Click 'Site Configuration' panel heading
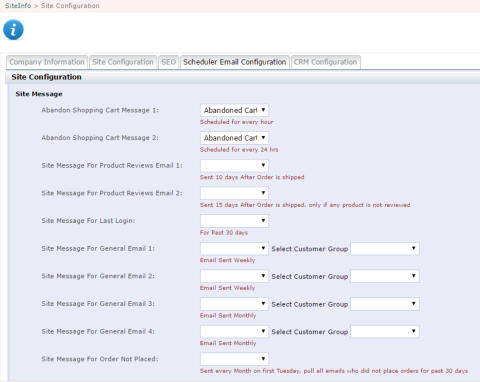The image size is (480, 382). pos(46,77)
